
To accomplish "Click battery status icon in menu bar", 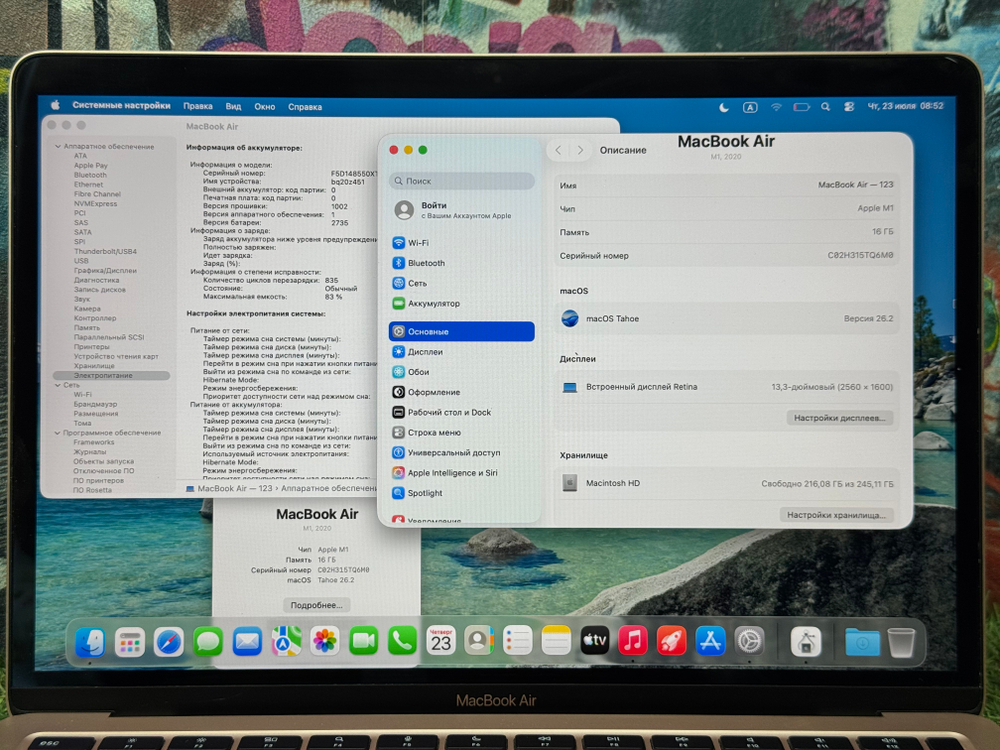I will click(801, 107).
